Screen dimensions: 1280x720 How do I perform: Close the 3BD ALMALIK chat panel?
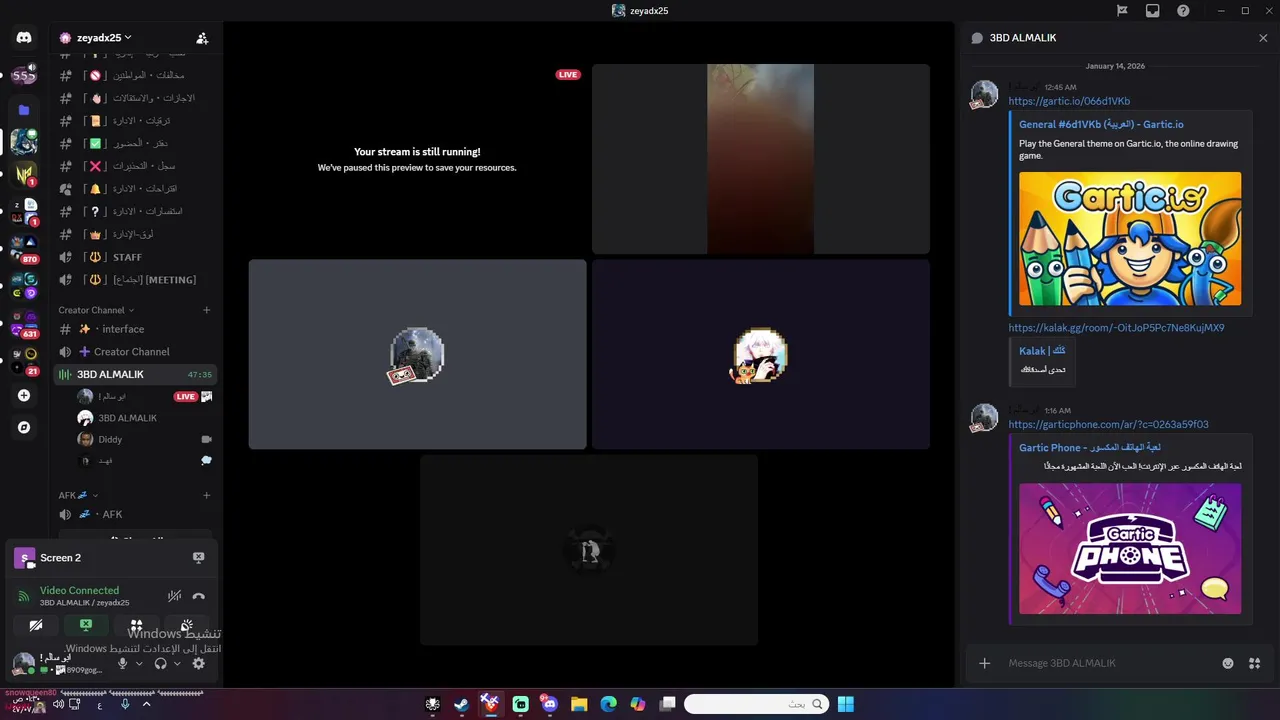[1263, 38]
